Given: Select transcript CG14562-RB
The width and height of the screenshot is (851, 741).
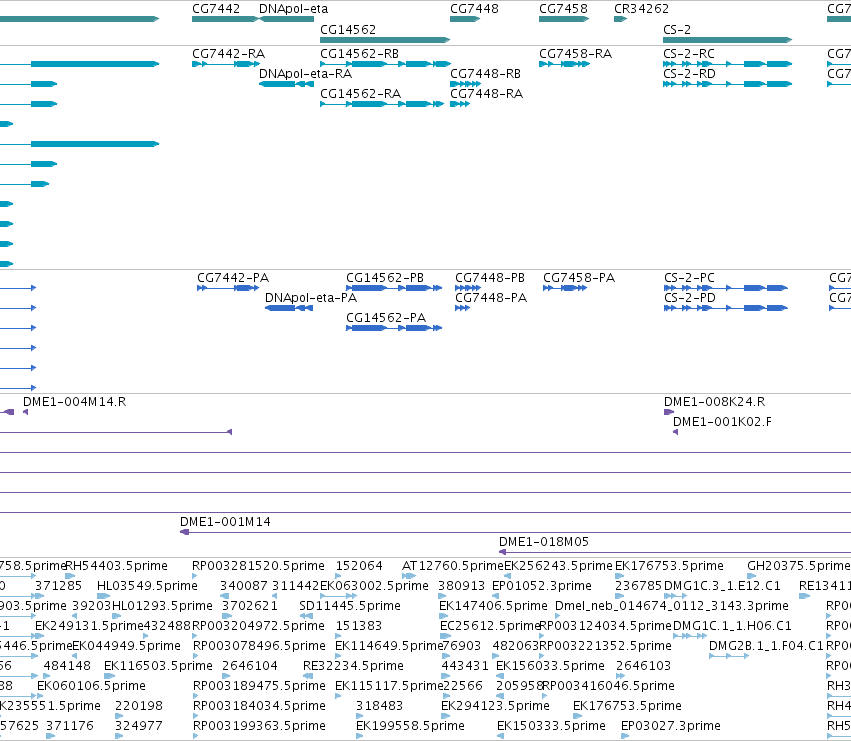Looking at the screenshot, I should (x=359, y=54).
